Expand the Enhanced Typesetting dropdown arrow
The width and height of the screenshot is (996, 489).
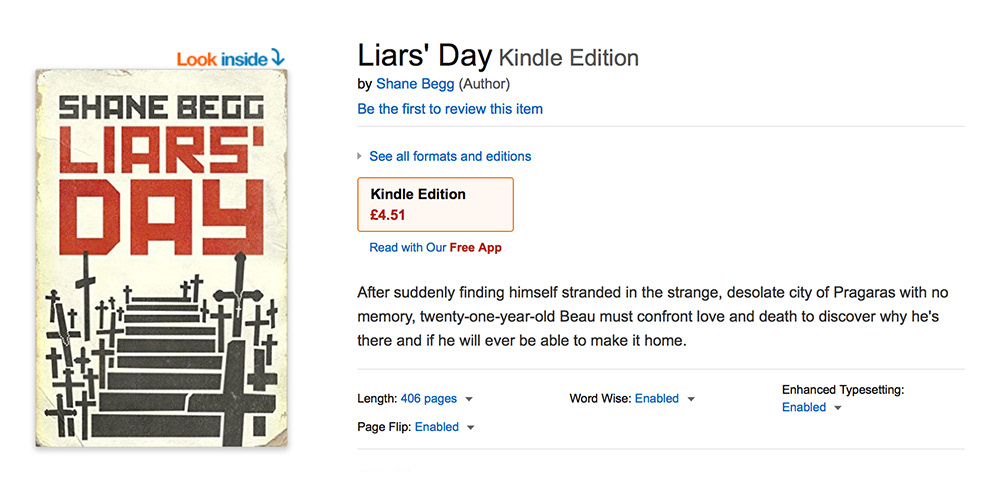838,408
